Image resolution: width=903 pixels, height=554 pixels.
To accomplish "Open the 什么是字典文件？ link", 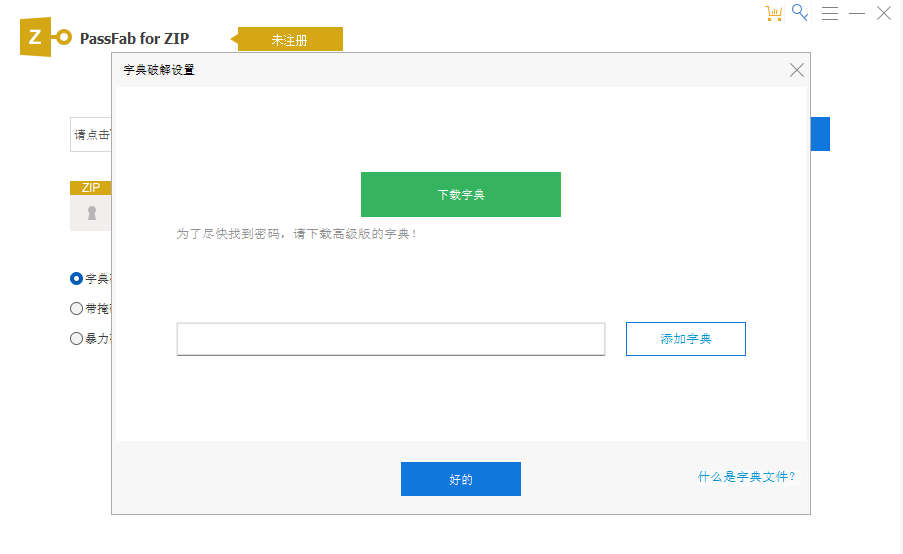I will click(746, 477).
